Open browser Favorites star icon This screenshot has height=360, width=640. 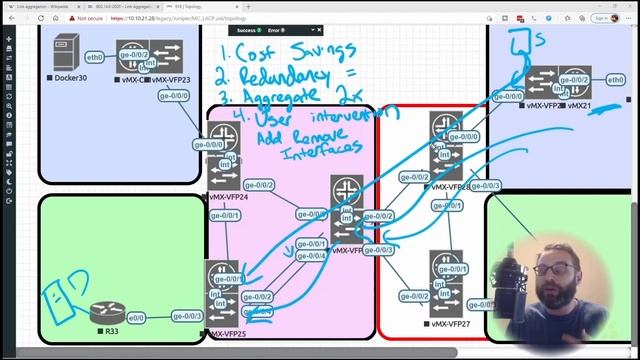[567, 18]
